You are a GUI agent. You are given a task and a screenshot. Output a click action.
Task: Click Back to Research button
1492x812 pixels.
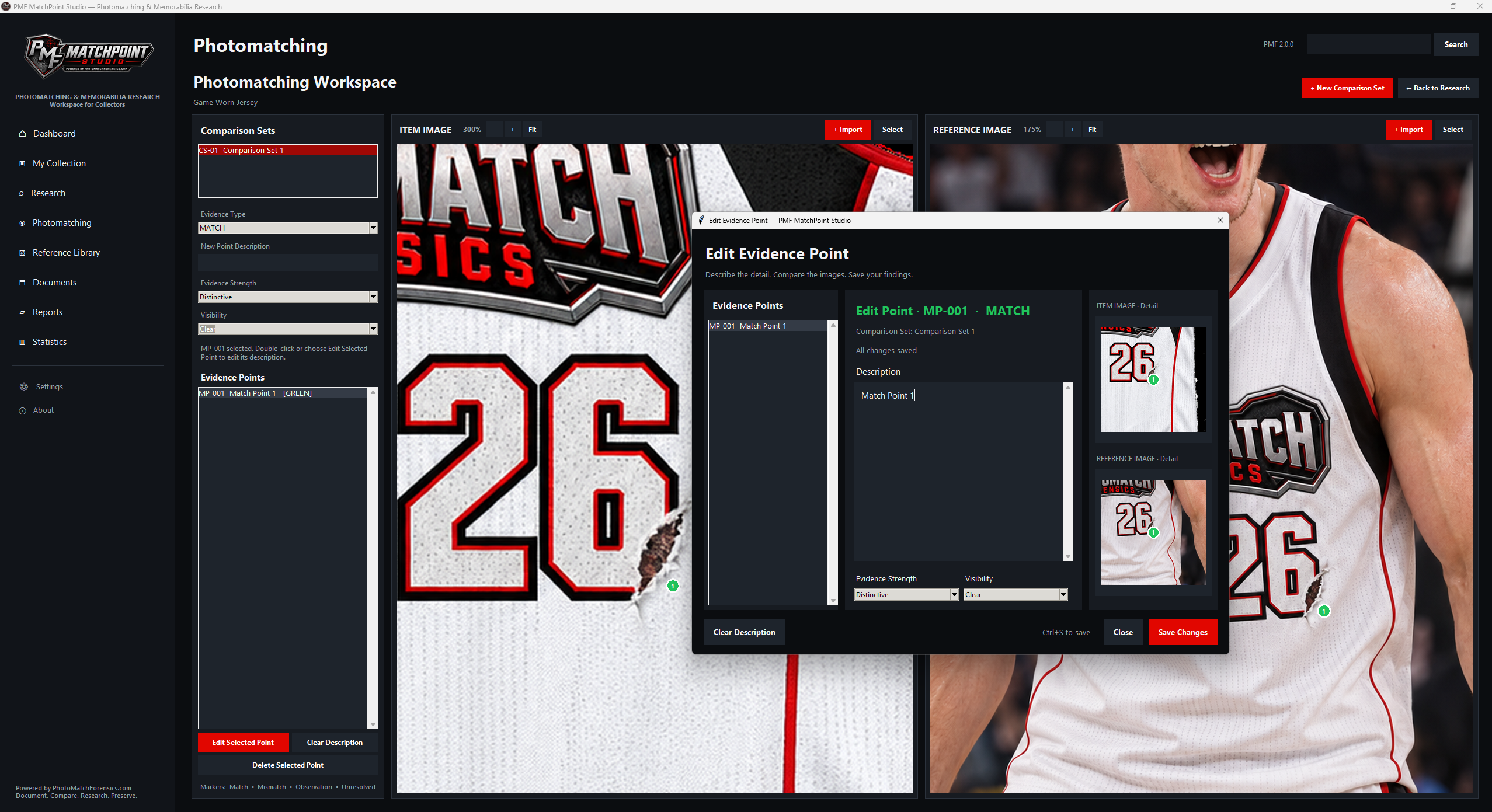[x=1438, y=88]
